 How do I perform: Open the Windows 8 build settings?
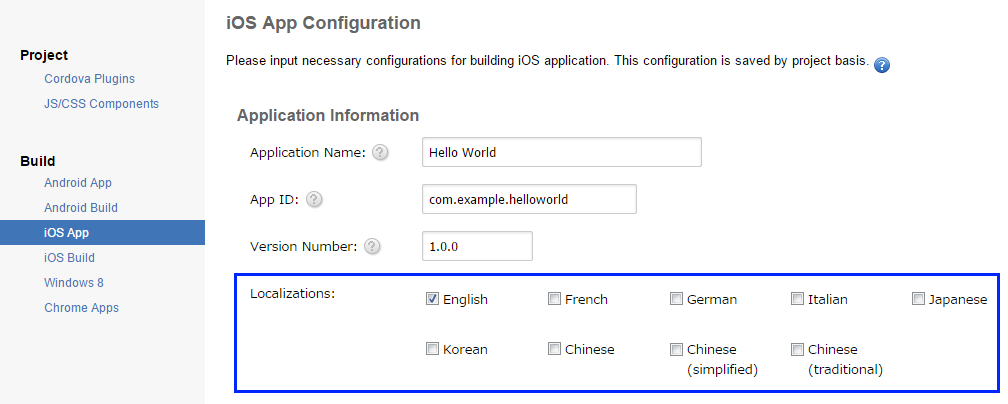pos(73,283)
